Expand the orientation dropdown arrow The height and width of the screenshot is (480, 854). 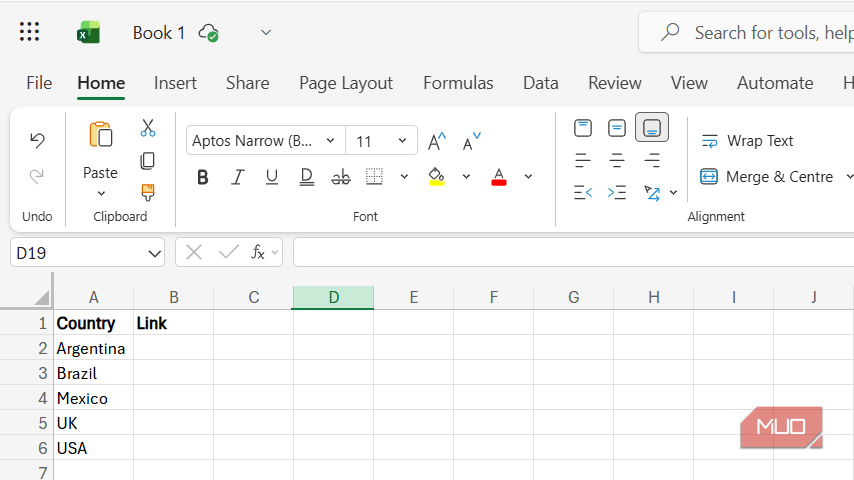pos(674,192)
